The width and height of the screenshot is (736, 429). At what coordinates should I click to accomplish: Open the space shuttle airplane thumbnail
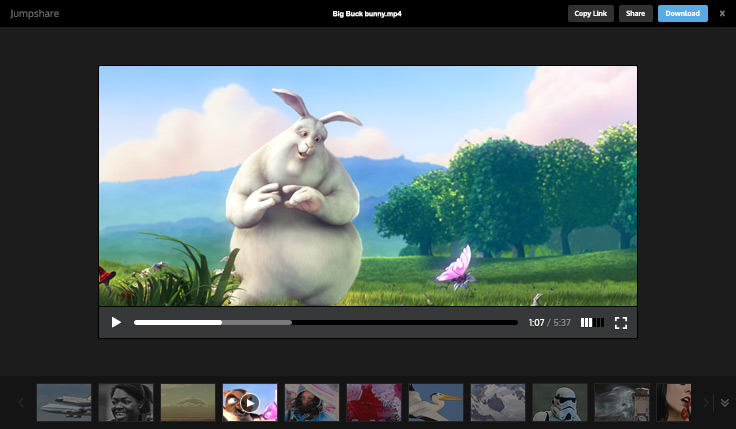(64, 402)
